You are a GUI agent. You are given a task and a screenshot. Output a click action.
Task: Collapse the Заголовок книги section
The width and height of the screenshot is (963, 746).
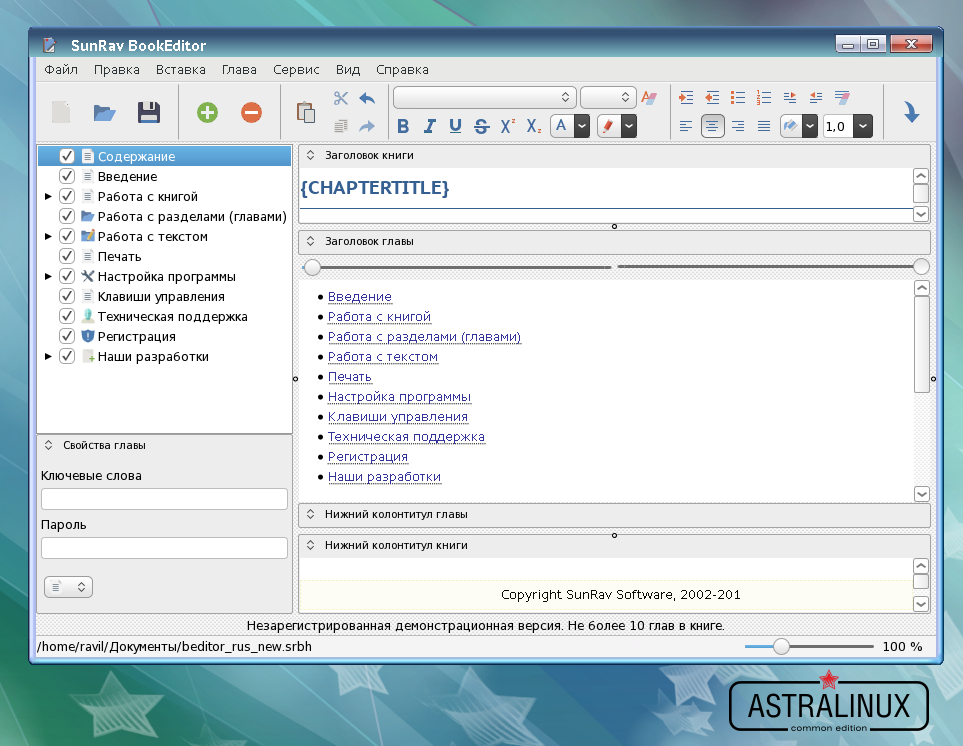click(311, 155)
